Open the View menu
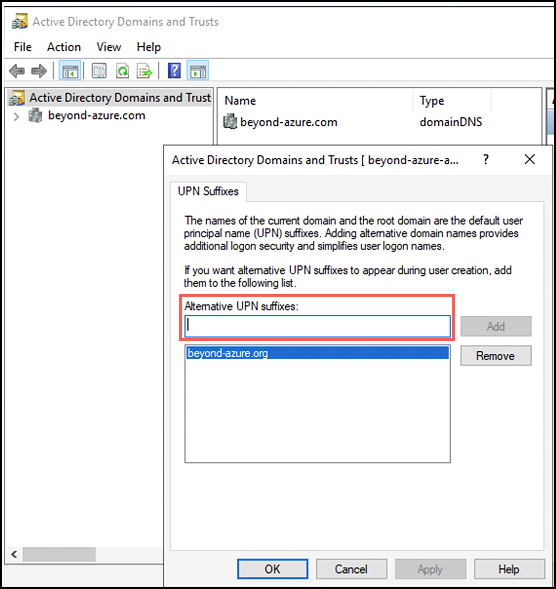Screen dimensions: 556x589 point(109,47)
